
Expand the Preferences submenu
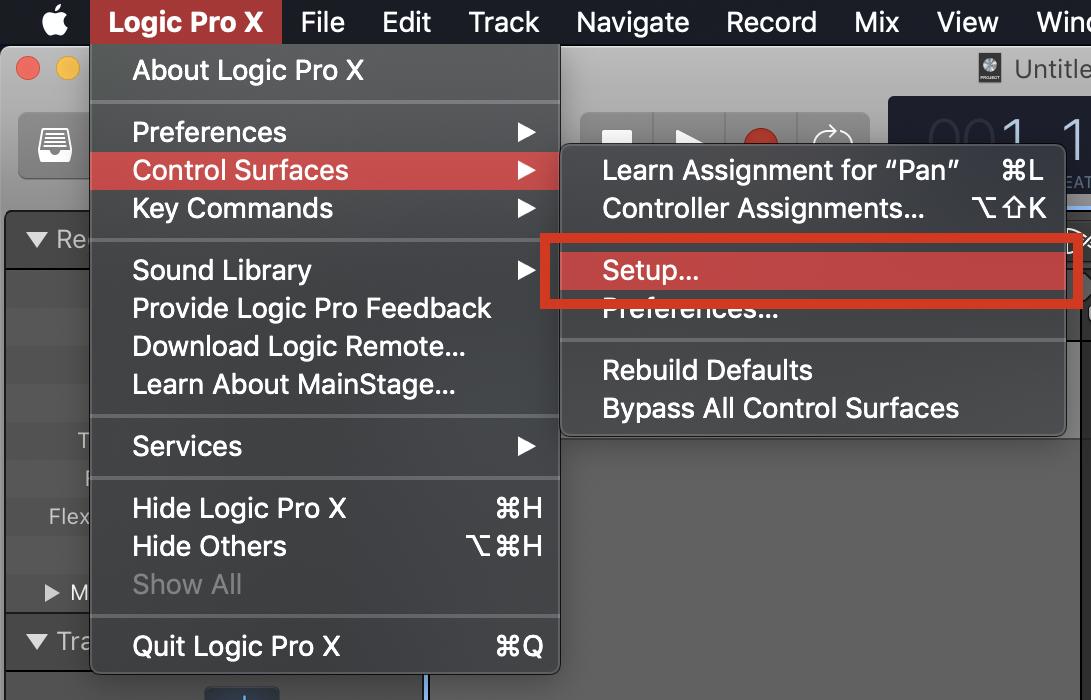coord(325,132)
